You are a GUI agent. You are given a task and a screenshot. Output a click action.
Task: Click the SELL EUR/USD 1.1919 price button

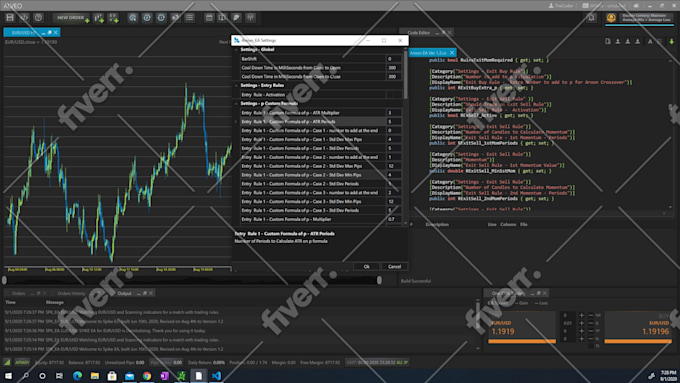click(522, 327)
